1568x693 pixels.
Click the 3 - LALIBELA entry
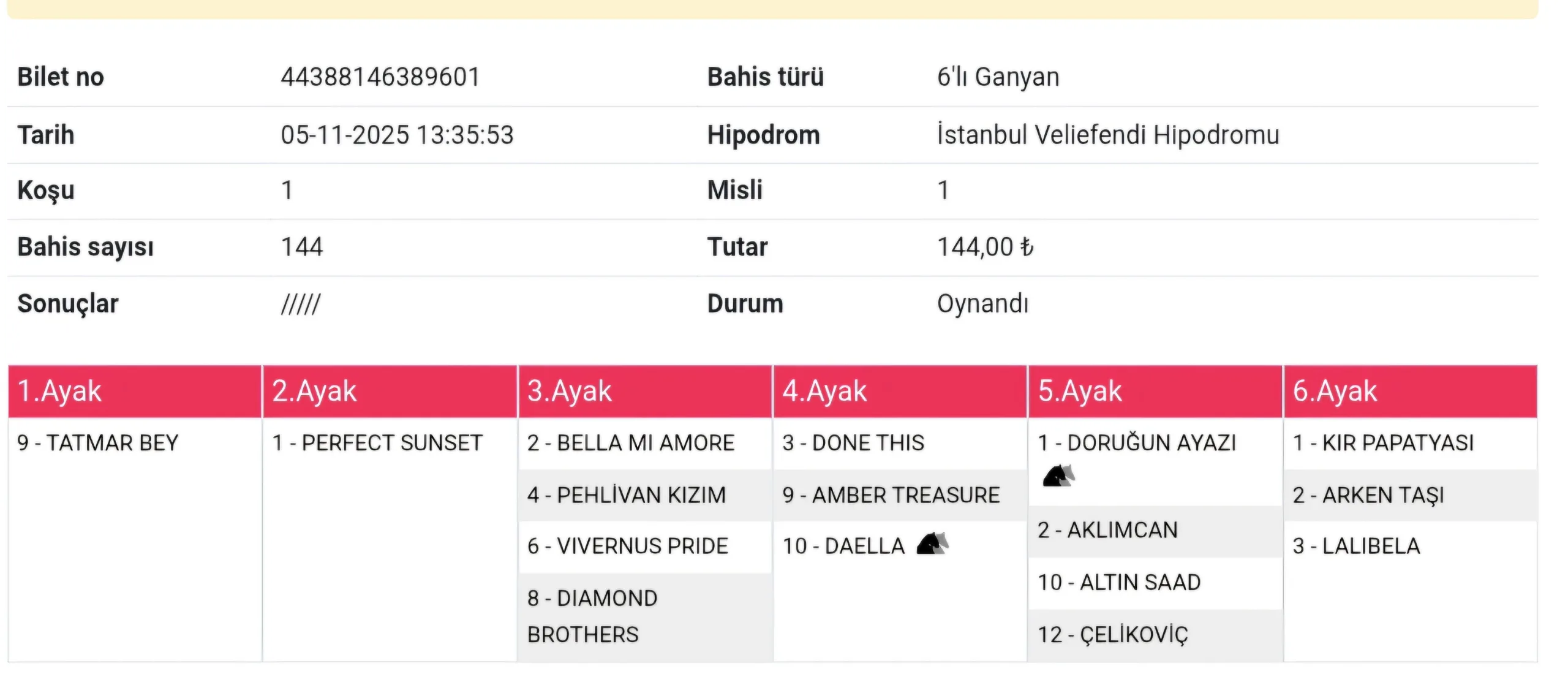pyautogui.click(x=1356, y=546)
